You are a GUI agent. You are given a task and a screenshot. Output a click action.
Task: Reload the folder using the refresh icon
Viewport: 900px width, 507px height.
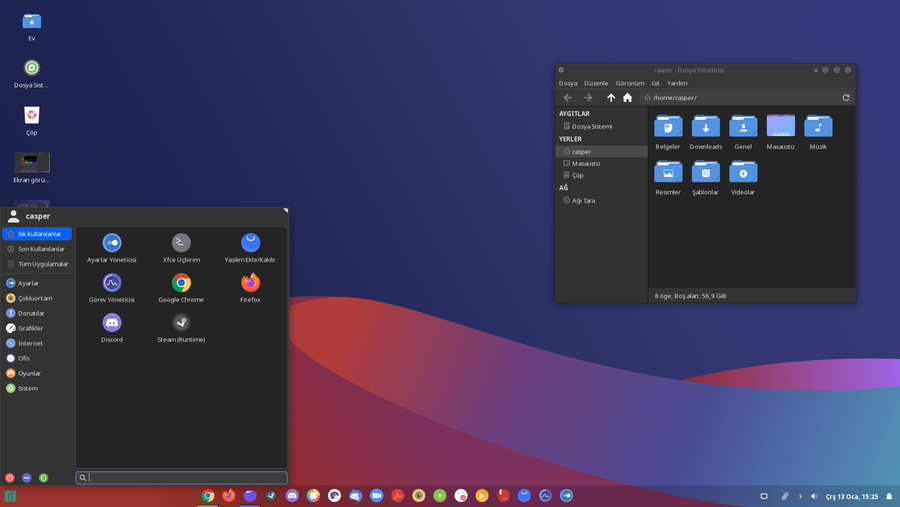click(846, 98)
